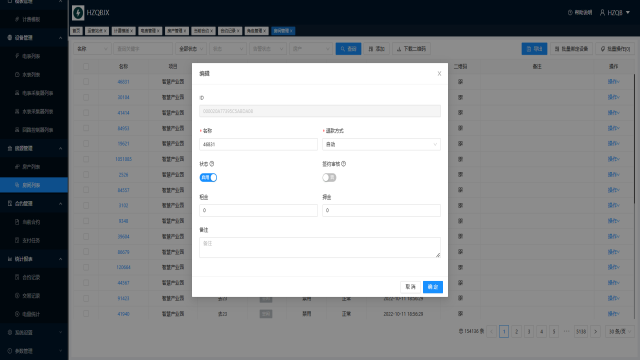640x360 pixels.
Task: Click the 交易记录 sidebar icon
Action: [x=17, y=296]
